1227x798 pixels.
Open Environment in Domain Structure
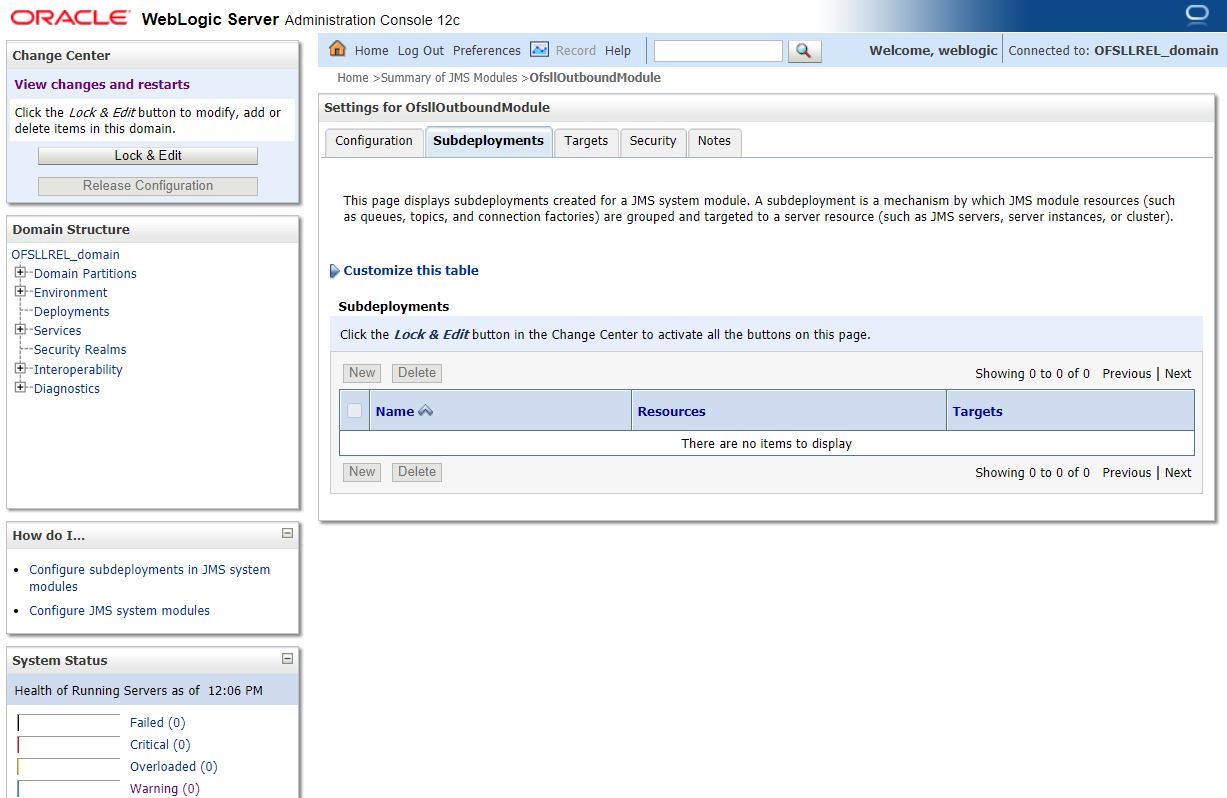click(x=70, y=293)
